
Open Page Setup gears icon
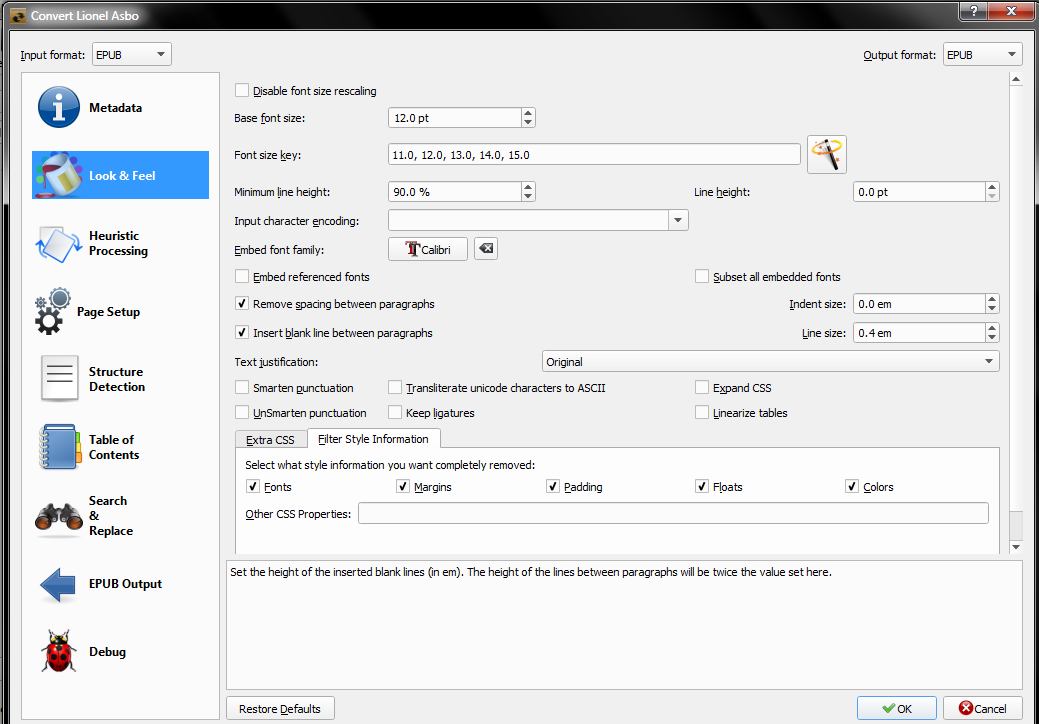(x=53, y=311)
